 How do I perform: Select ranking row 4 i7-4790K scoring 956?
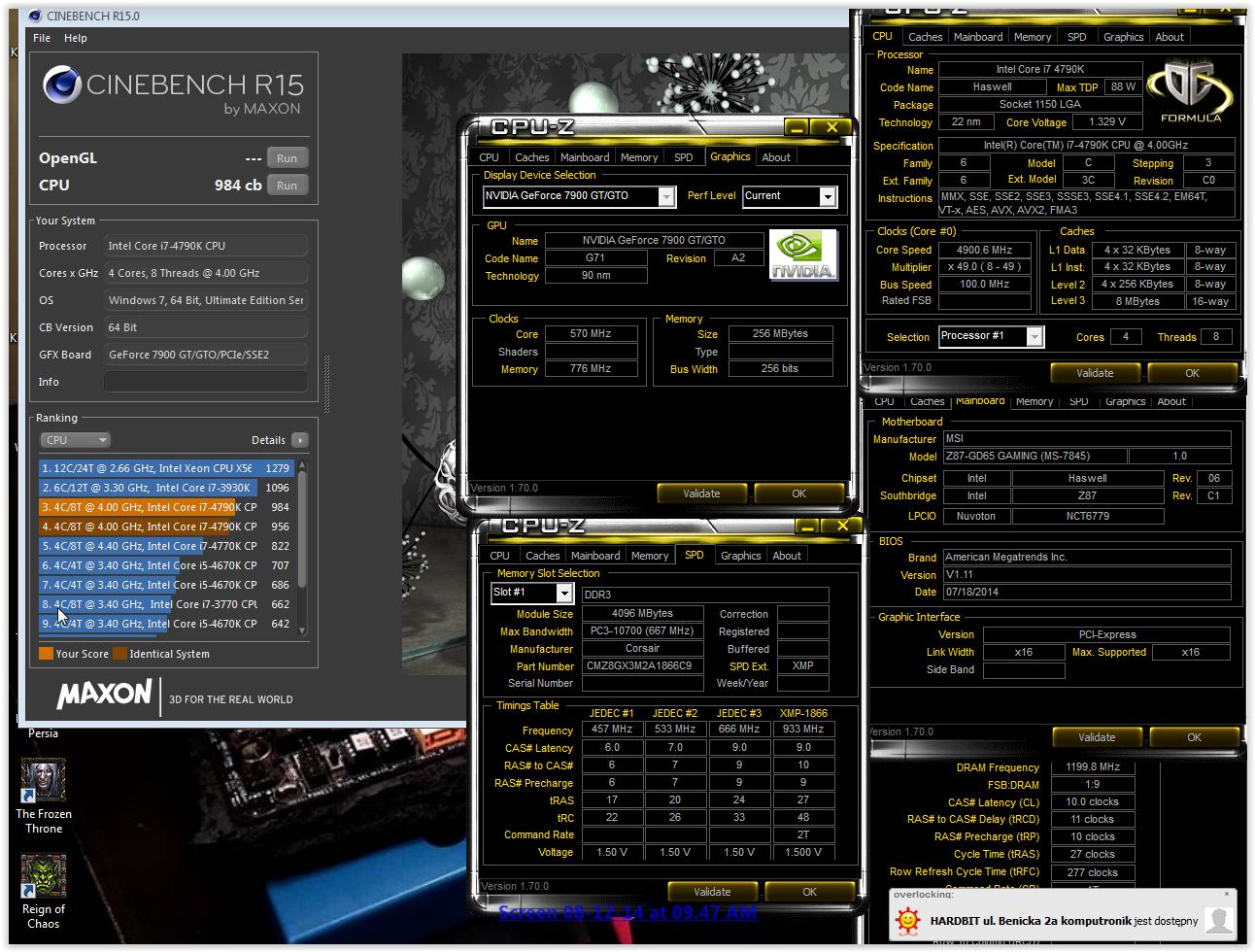coord(166,527)
